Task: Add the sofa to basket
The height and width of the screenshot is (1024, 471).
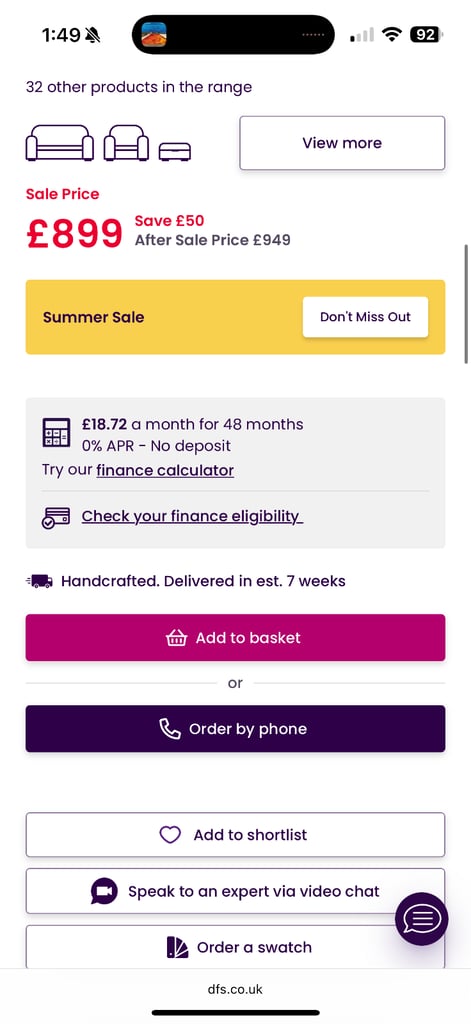Action: tap(235, 637)
